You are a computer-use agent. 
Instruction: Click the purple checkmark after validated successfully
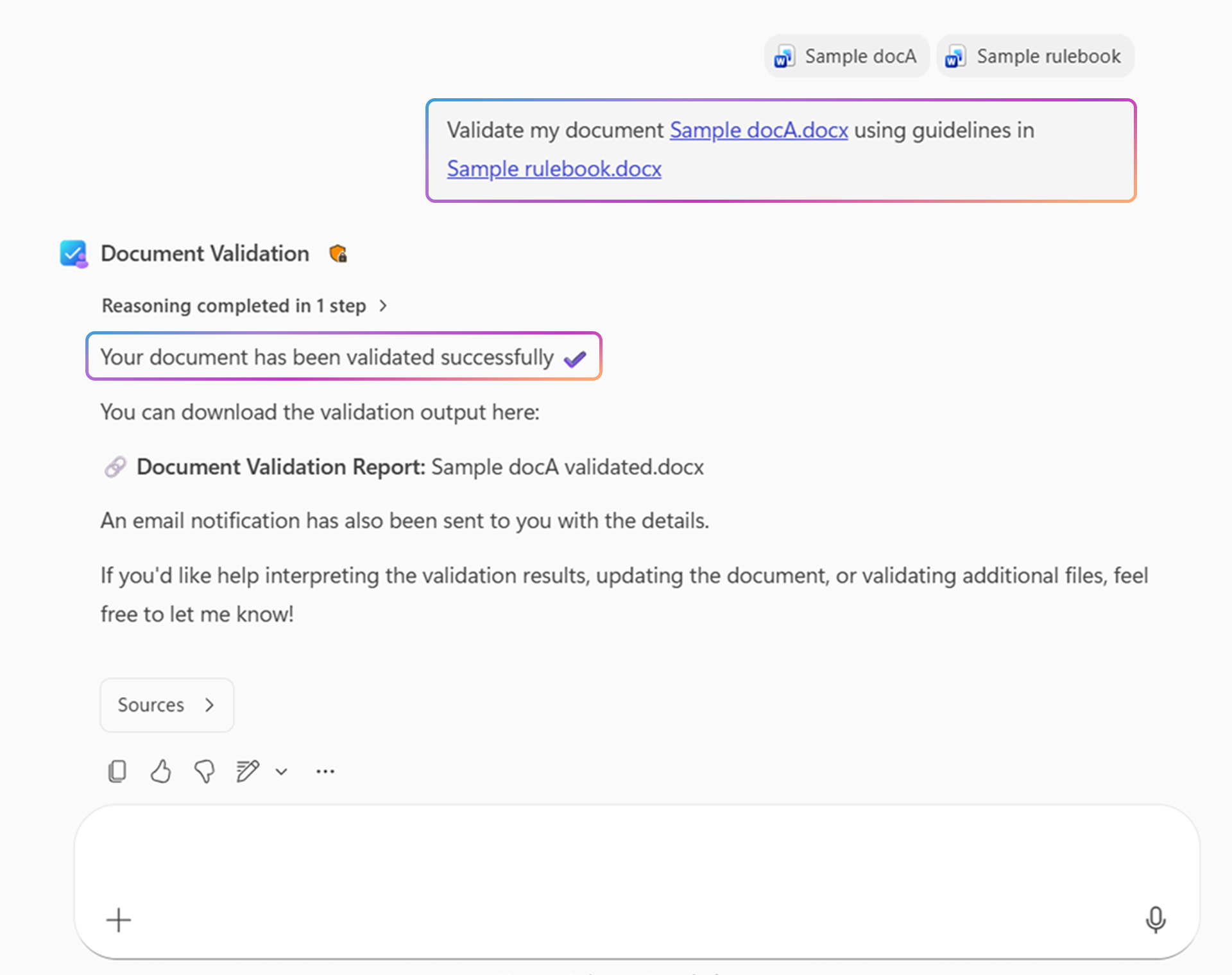[575, 359]
